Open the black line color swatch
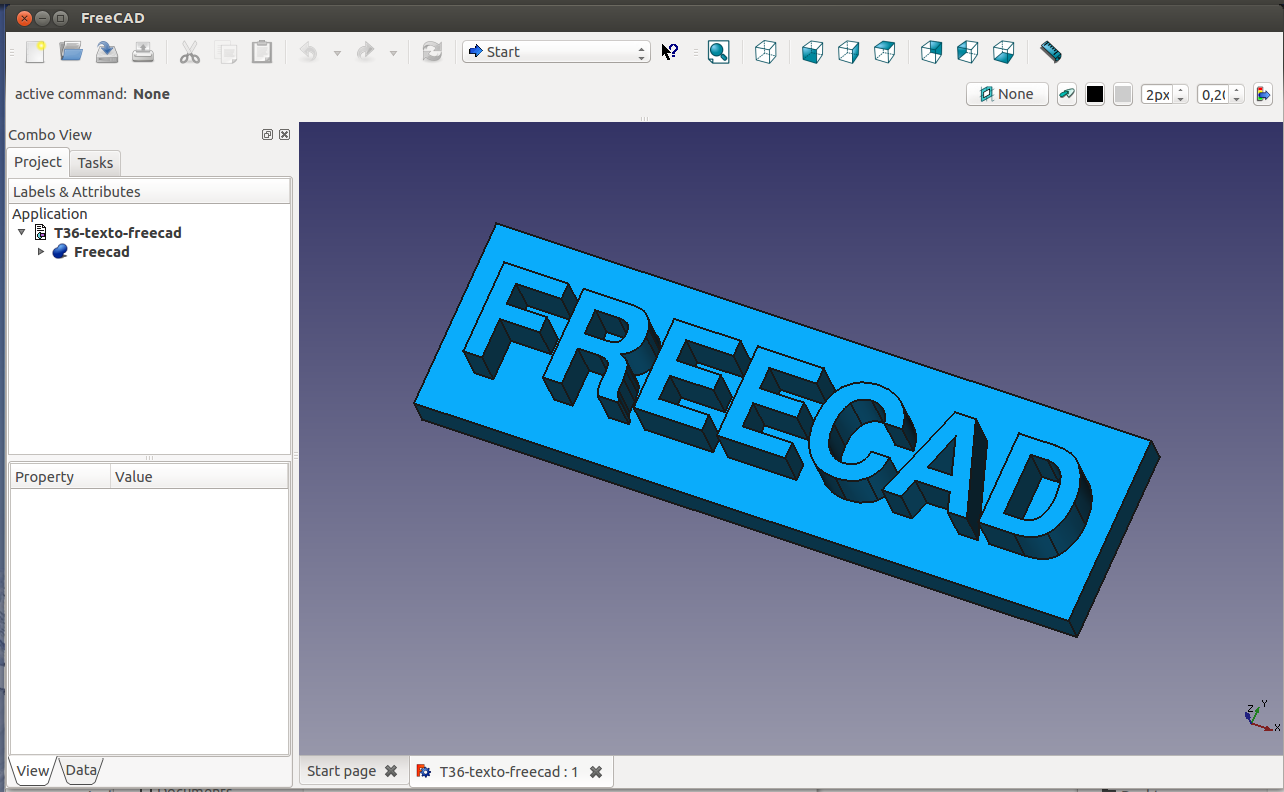Screen dimensions: 1284x792 coord(1095,94)
